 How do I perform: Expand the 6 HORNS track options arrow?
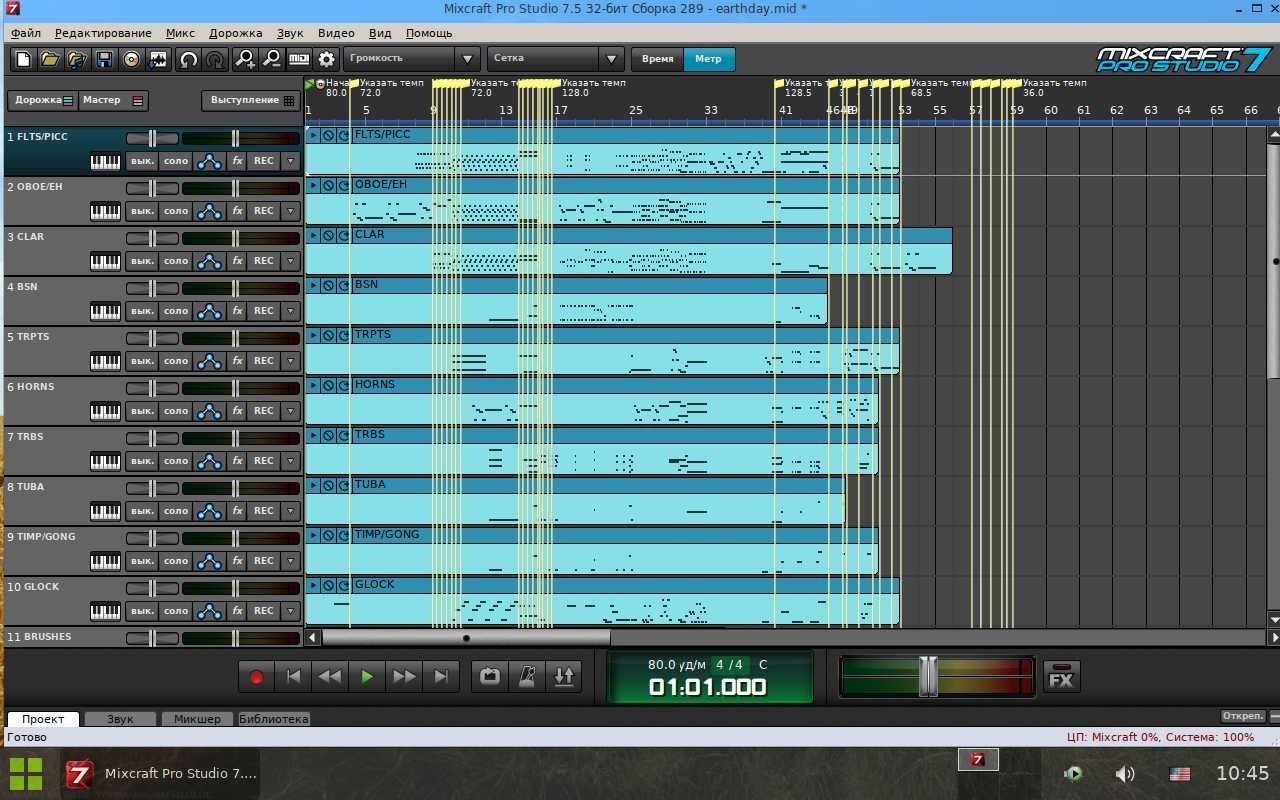click(x=291, y=411)
